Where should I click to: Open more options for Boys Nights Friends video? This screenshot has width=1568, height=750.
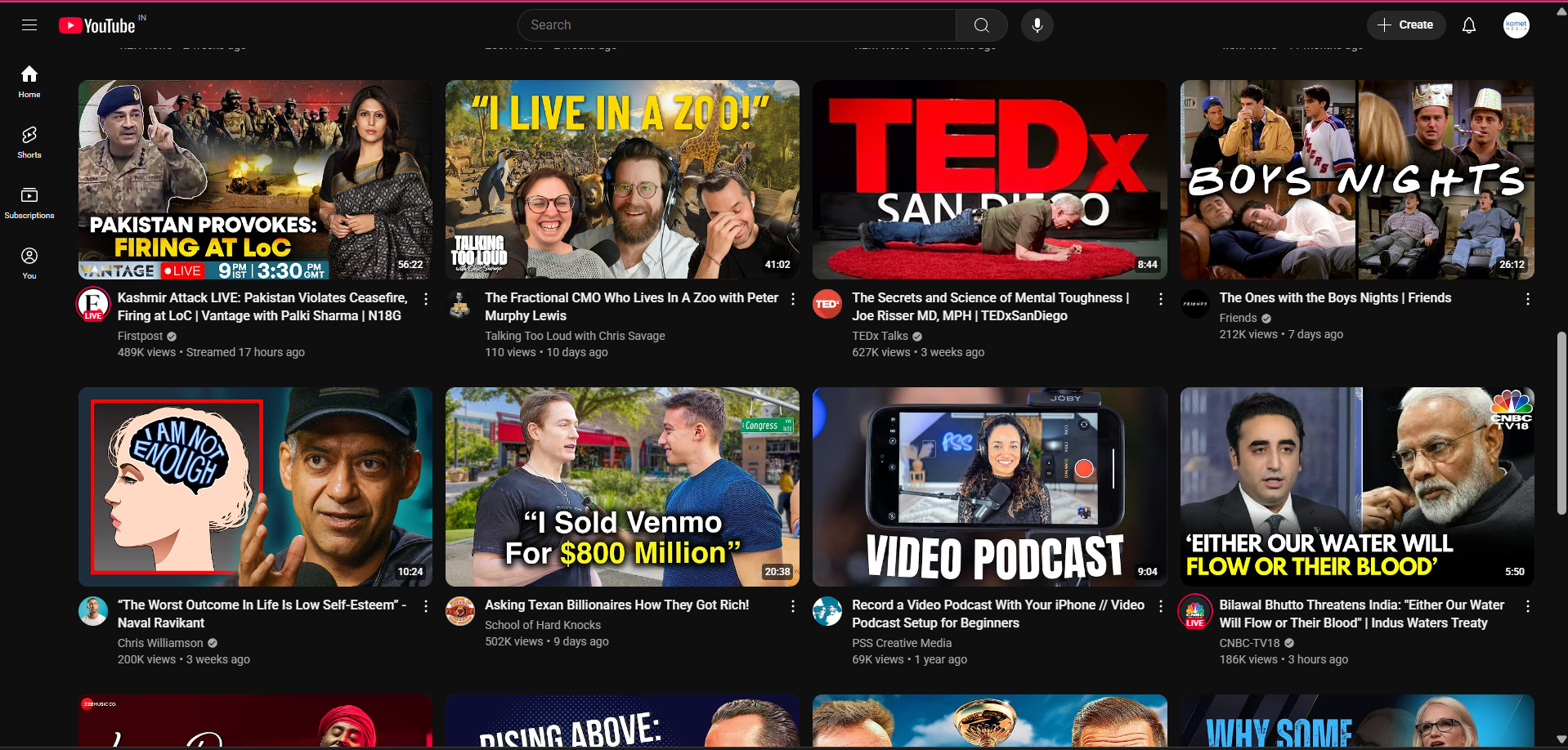coord(1527,299)
